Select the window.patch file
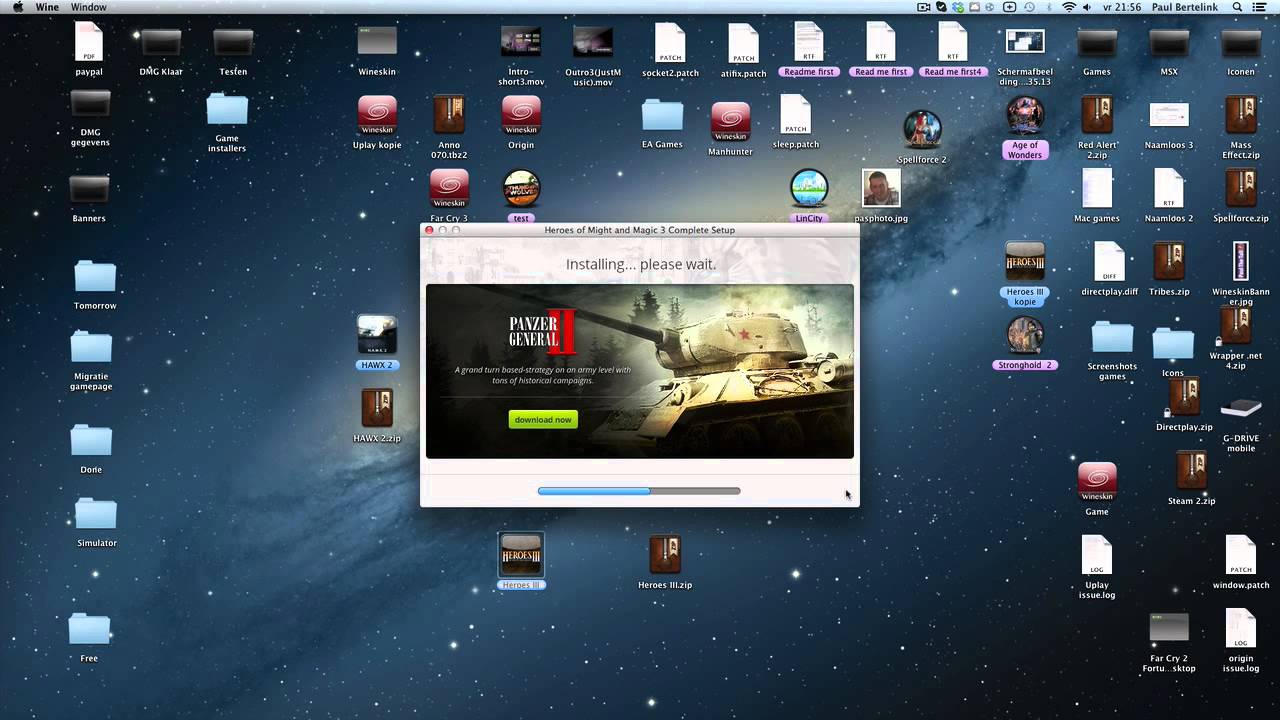The image size is (1280, 720). coord(1241,555)
